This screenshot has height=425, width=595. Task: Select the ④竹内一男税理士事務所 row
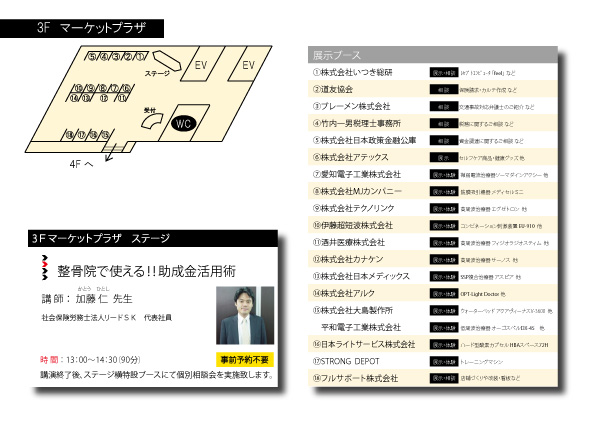coord(433,123)
